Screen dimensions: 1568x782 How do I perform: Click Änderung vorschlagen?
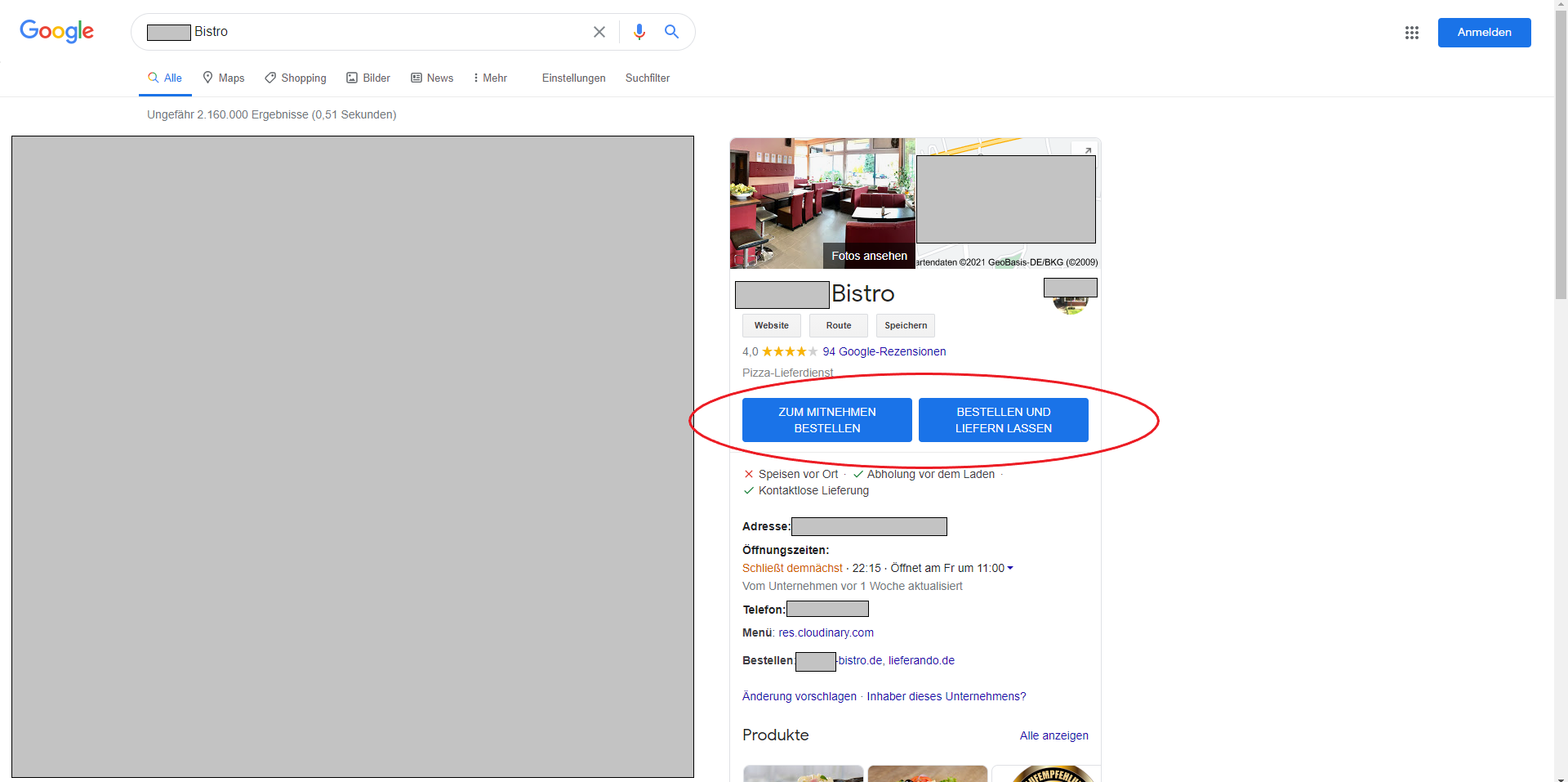(x=800, y=696)
